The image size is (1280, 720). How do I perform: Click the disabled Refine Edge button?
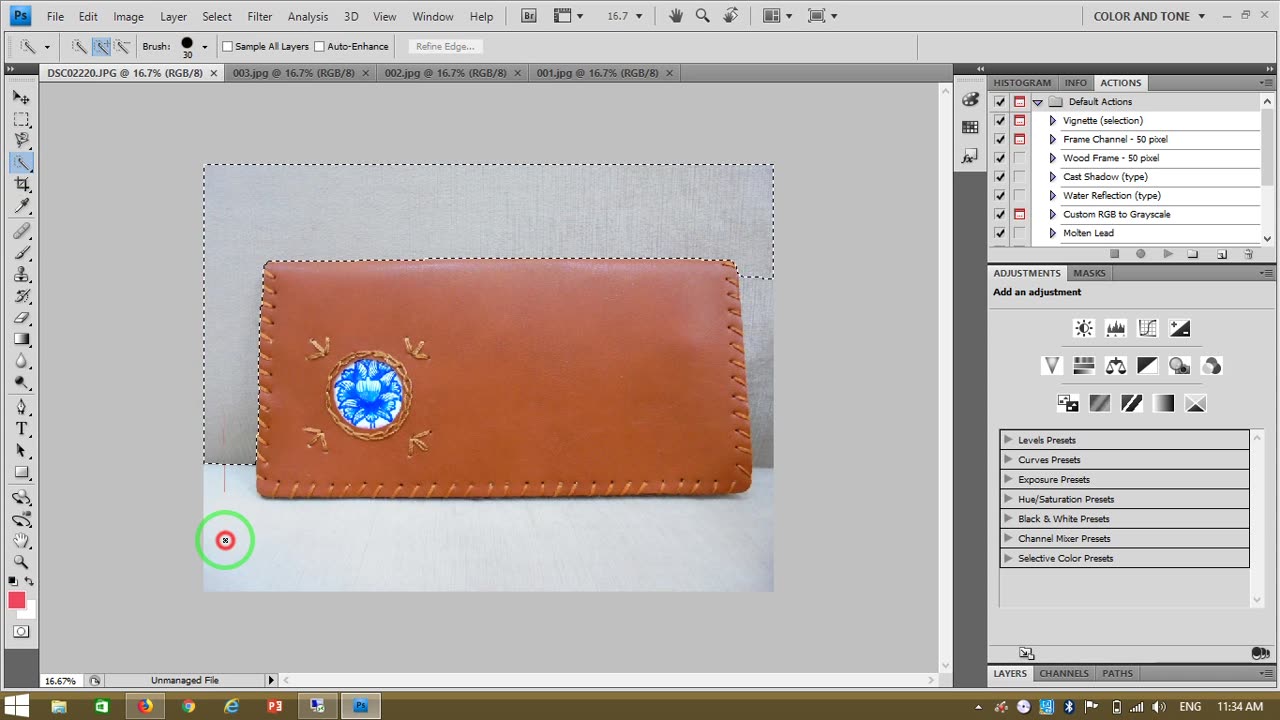pyautogui.click(x=445, y=46)
